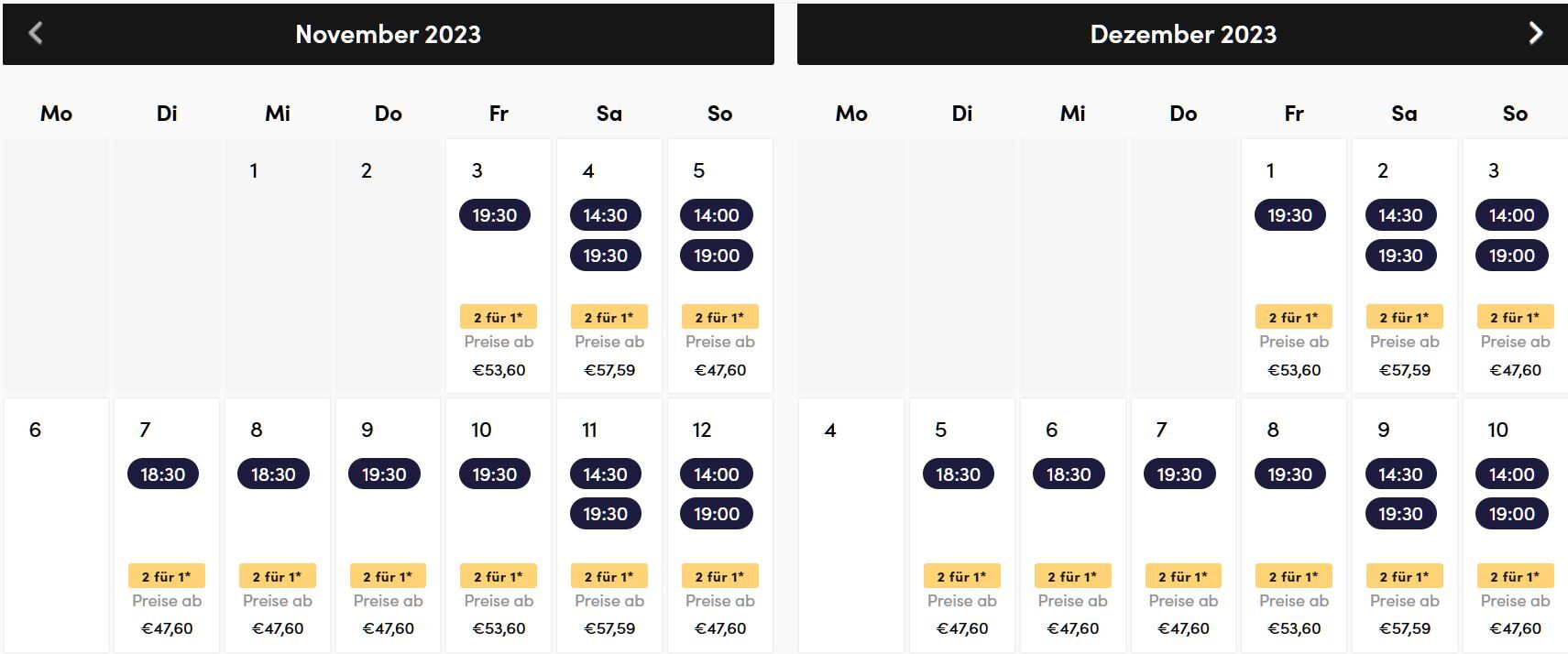Pick 18:30 showtime on December 6

click(x=1069, y=474)
